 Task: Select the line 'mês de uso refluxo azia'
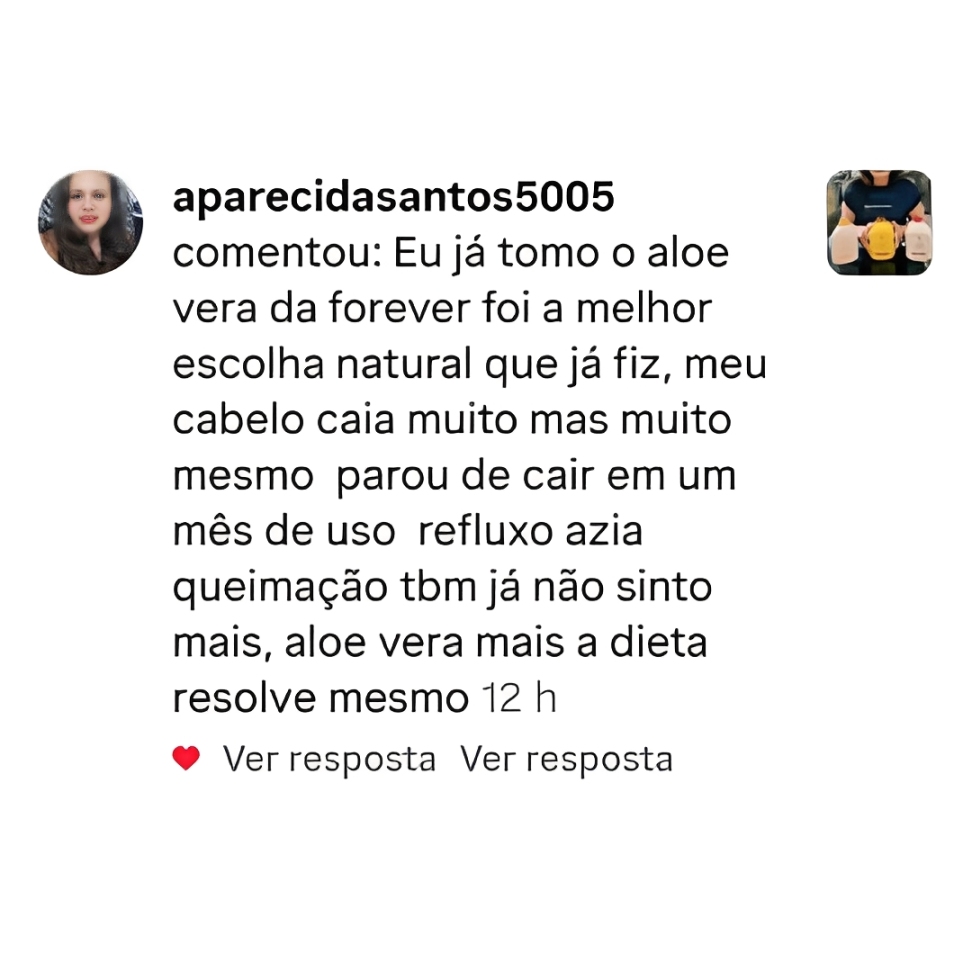click(407, 531)
